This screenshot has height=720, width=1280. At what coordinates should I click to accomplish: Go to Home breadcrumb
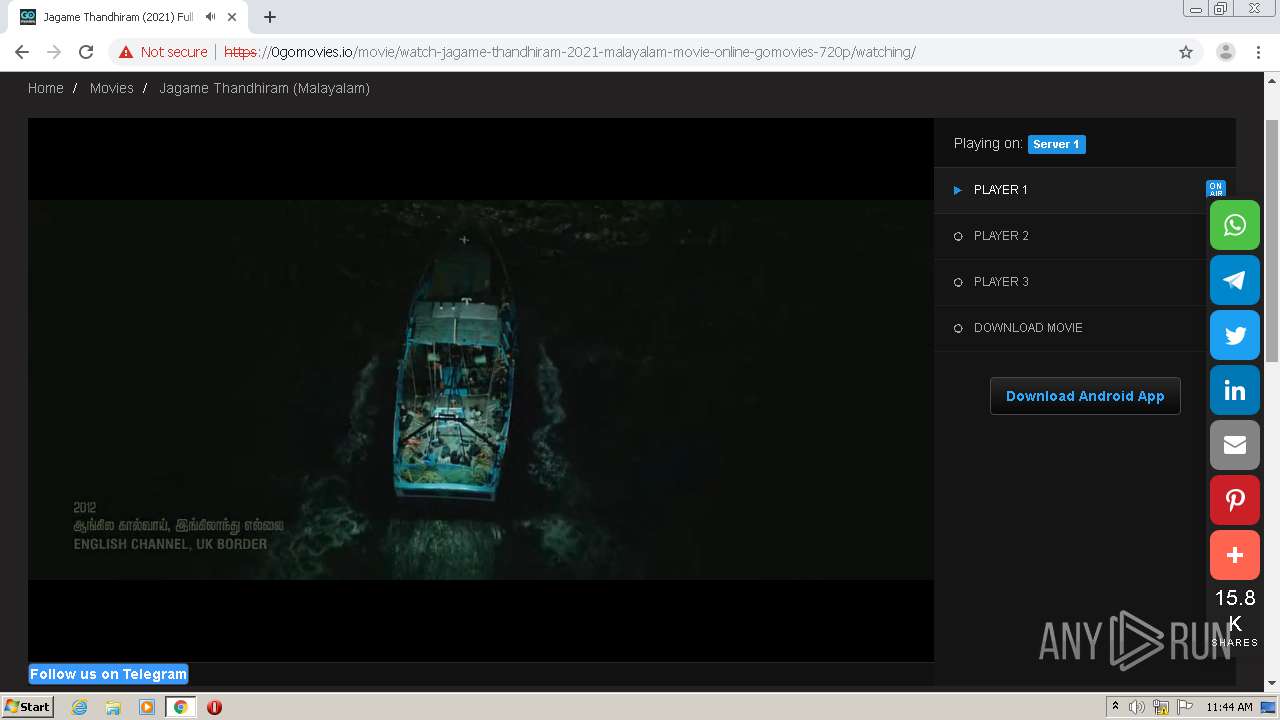(45, 88)
